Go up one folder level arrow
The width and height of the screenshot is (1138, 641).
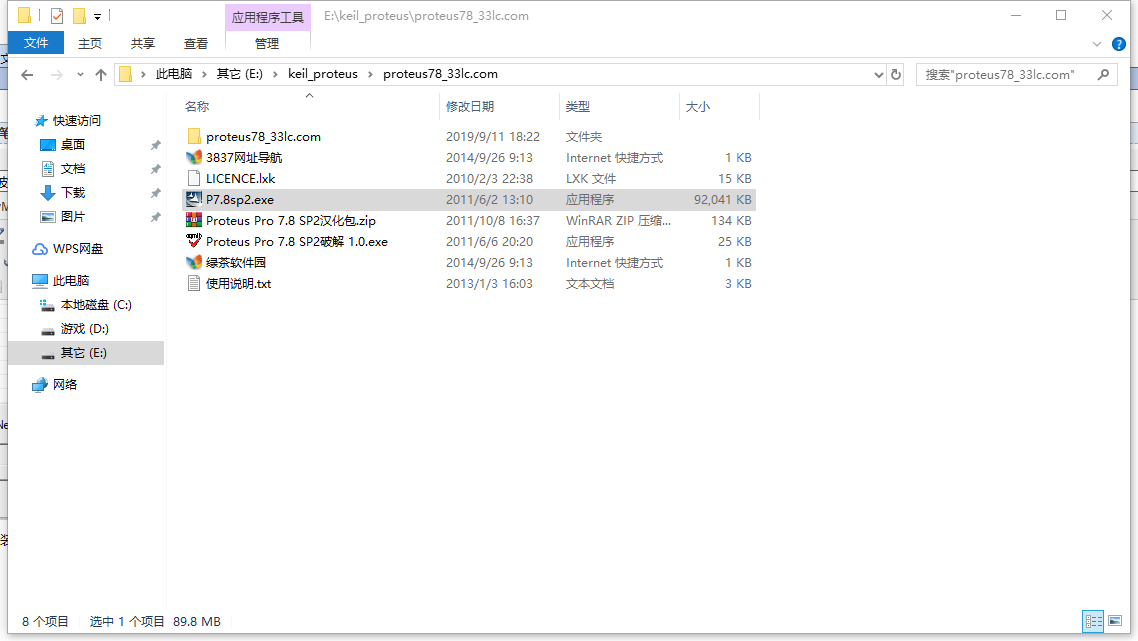pyautogui.click(x=101, y=74)
